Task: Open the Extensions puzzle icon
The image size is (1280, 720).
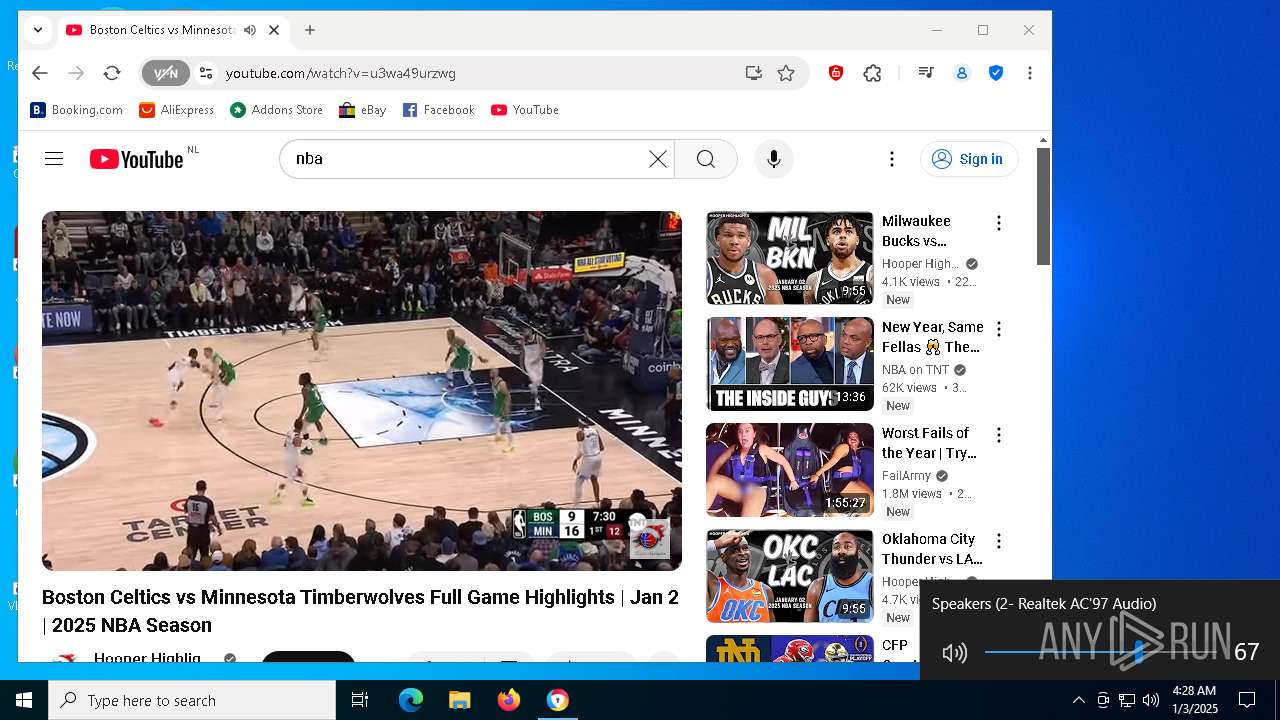Action: point(873,73)
